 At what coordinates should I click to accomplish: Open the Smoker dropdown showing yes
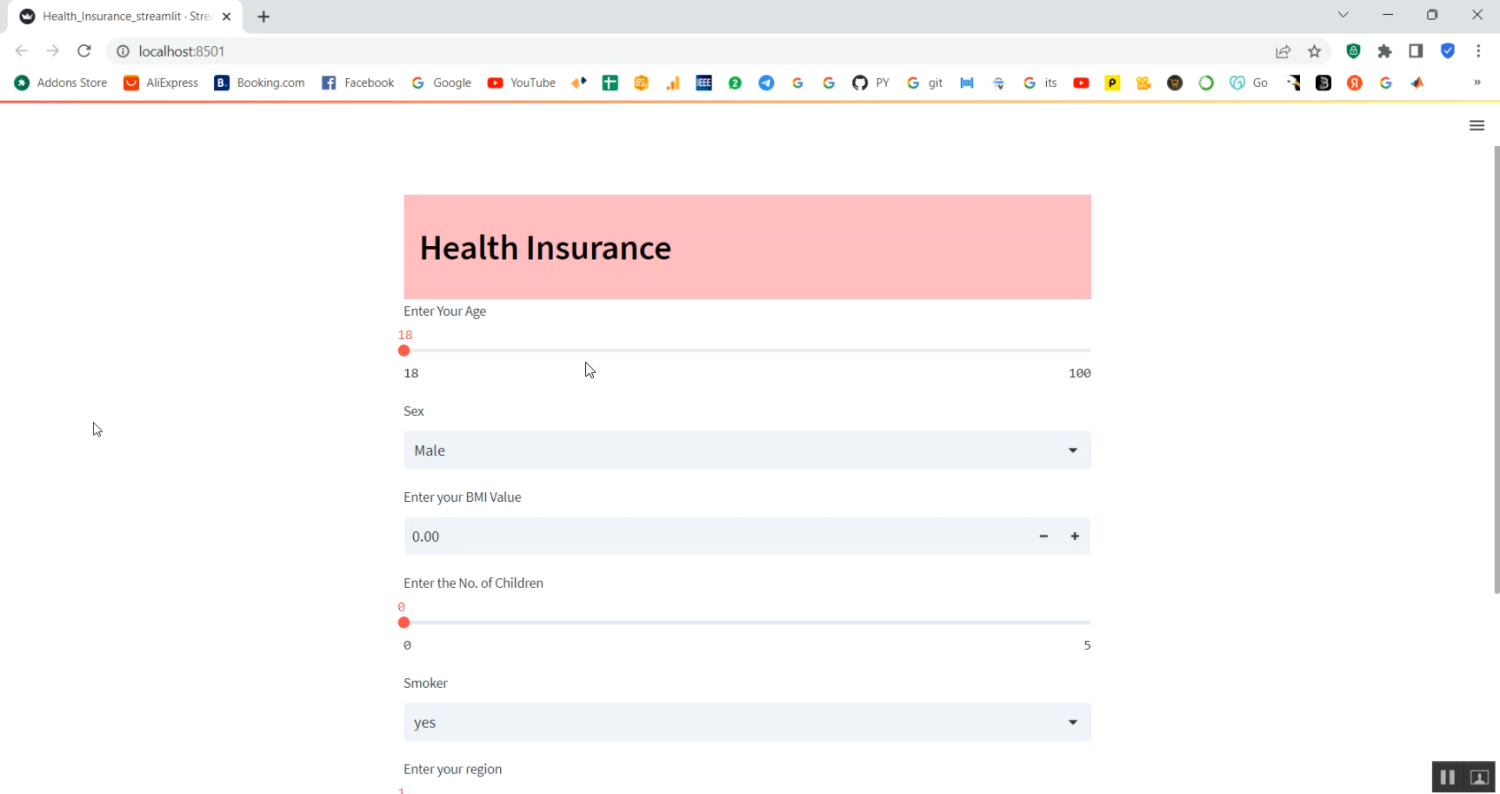[x=747, y=722]
